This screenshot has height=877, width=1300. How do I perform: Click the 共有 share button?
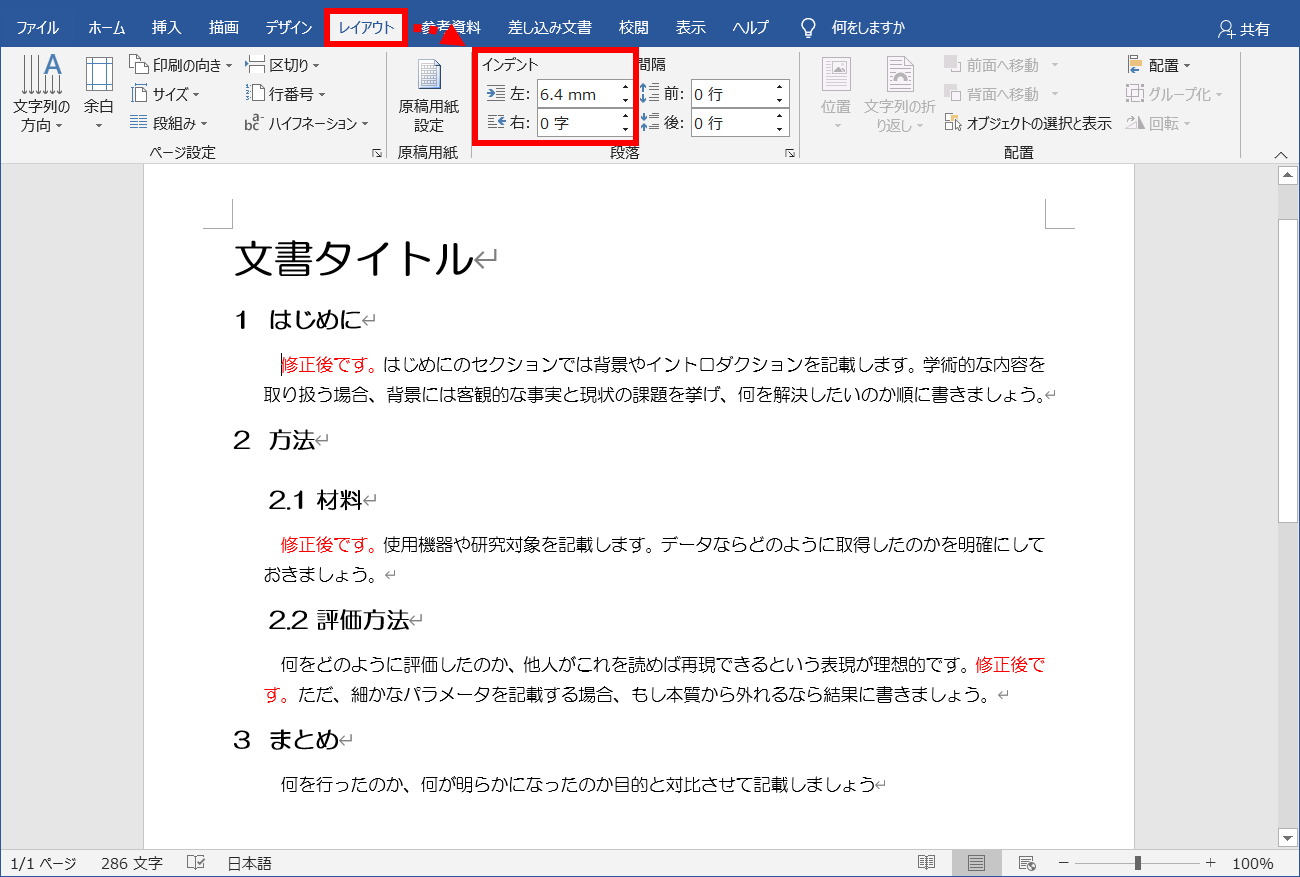pyautogui.click(x=1243, y=29)
